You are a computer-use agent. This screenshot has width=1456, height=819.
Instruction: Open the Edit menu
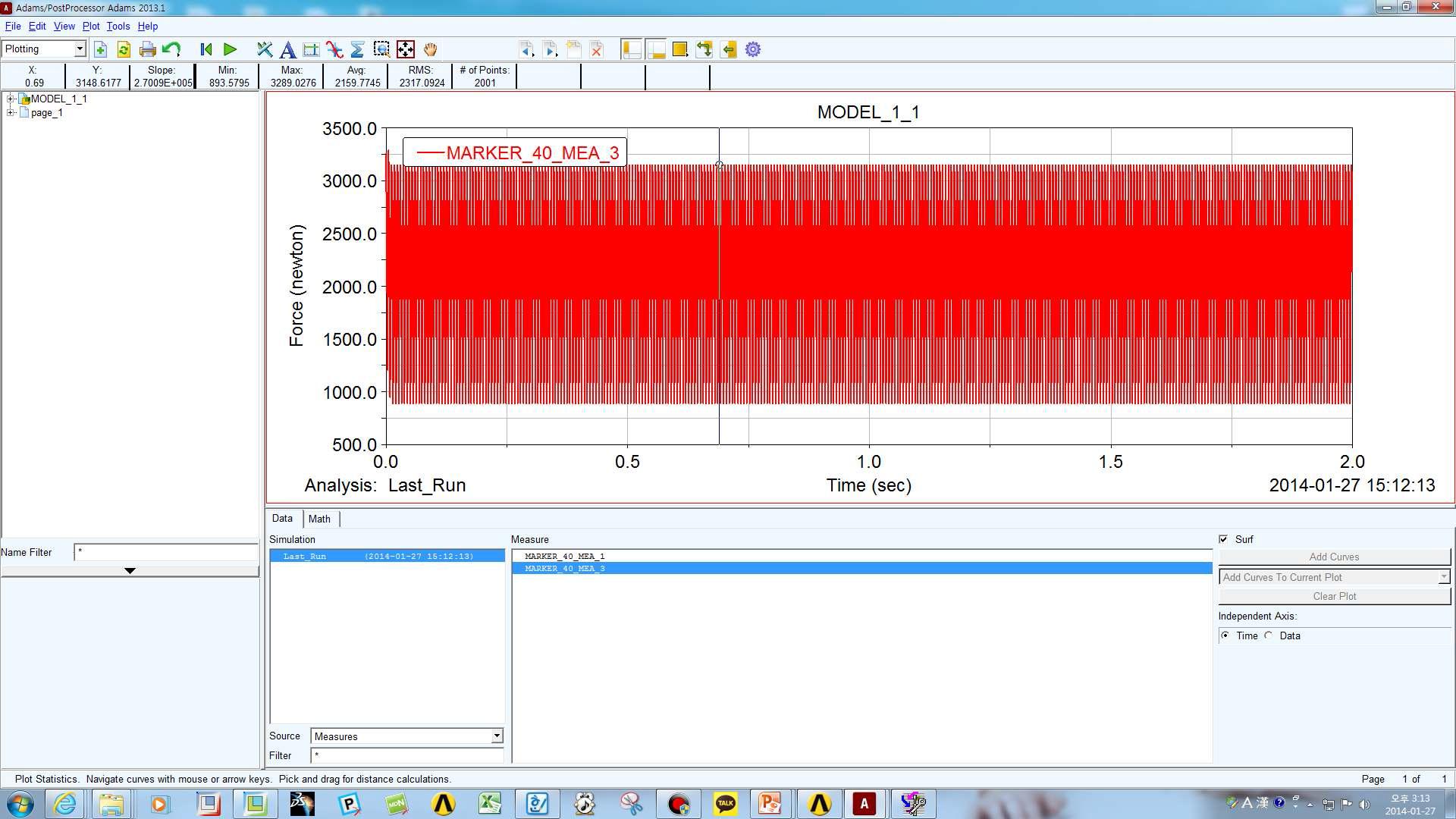[37, 27]
